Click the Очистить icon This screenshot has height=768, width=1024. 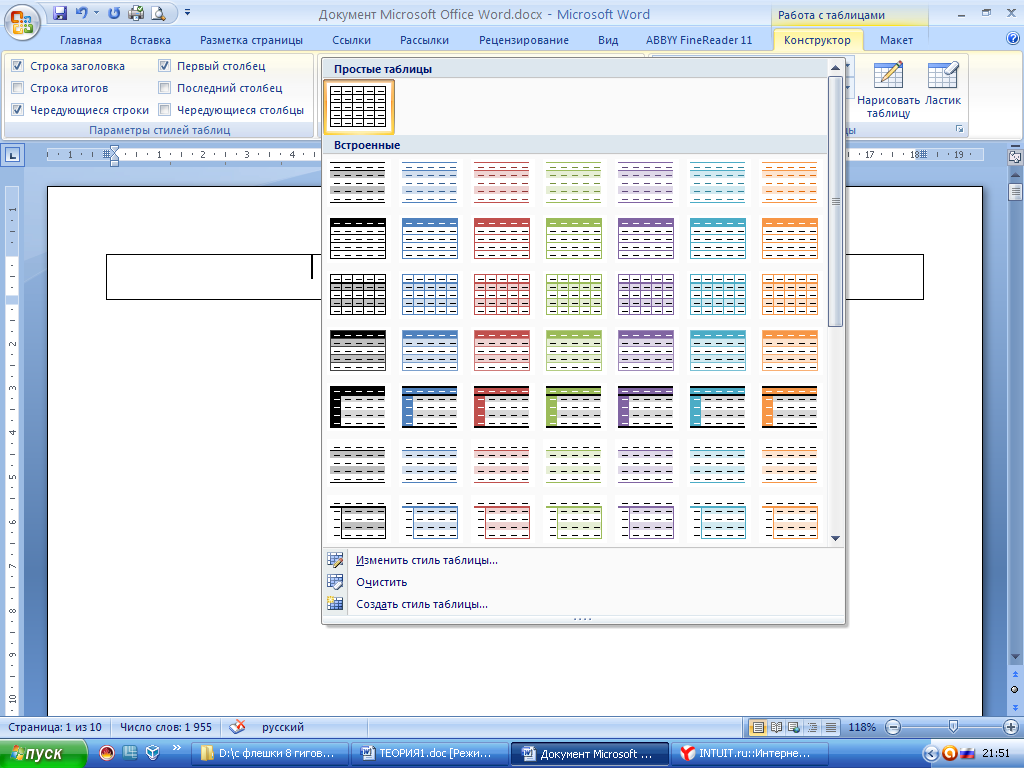(335, 581)
